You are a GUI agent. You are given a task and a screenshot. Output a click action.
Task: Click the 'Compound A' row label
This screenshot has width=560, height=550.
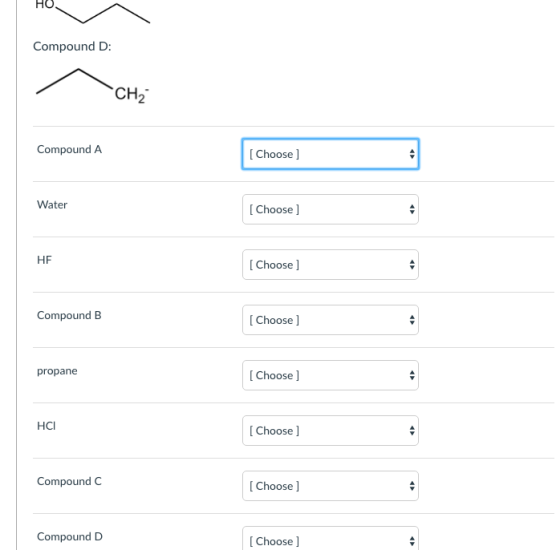(x=69, y=149)
